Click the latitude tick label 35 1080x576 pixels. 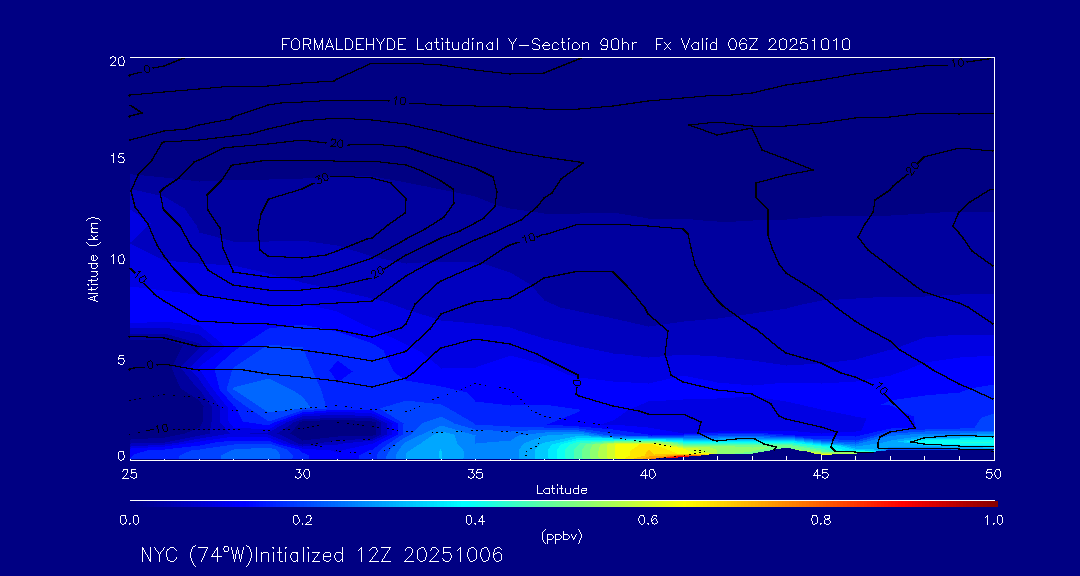pos(475,474)
